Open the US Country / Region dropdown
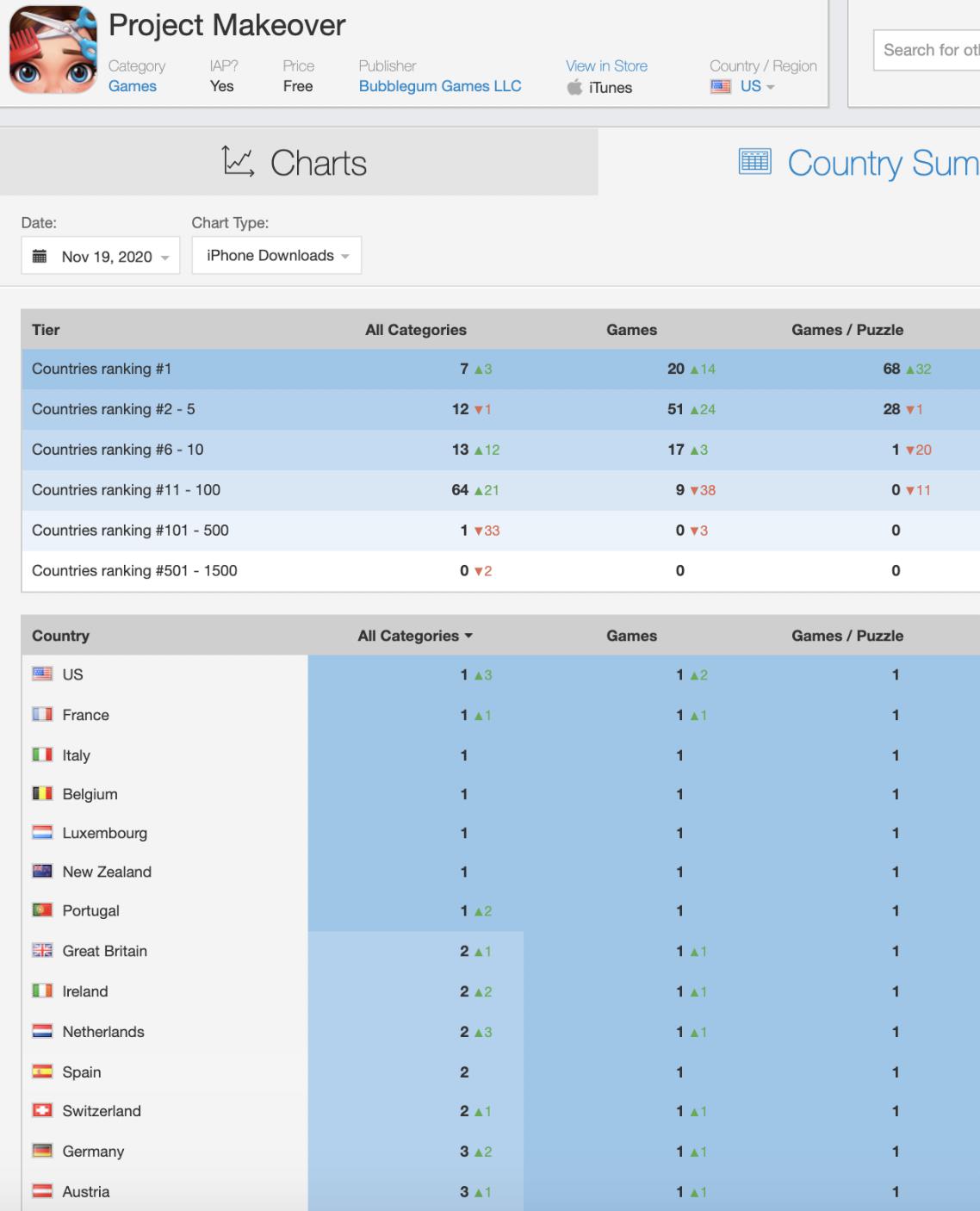 (x=758, y=86)
